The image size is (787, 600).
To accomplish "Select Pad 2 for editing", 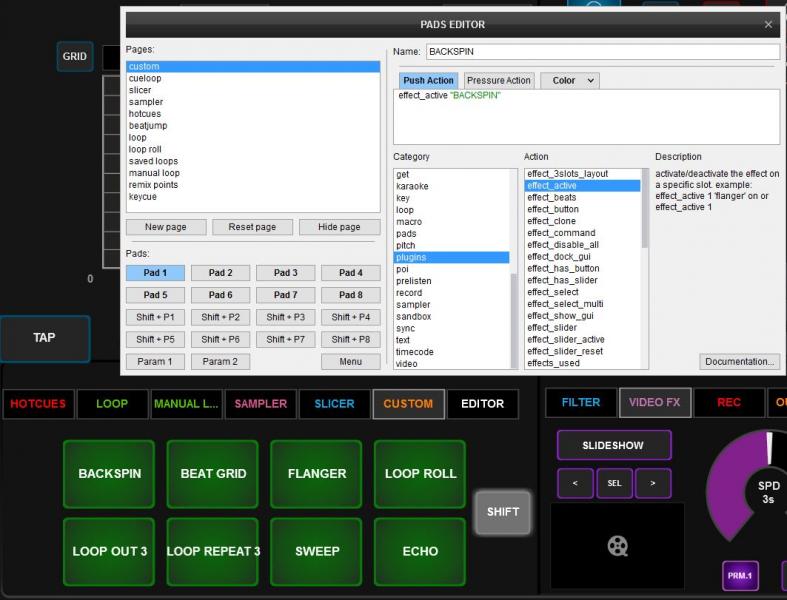I will tap(220, 273).
